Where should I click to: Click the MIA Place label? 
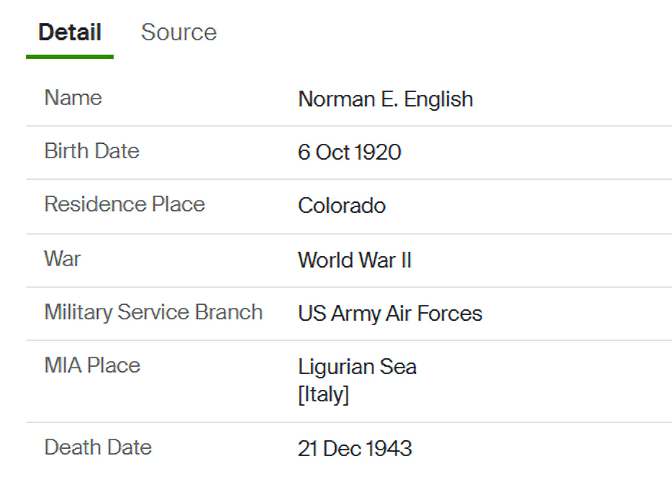[92, 365]
